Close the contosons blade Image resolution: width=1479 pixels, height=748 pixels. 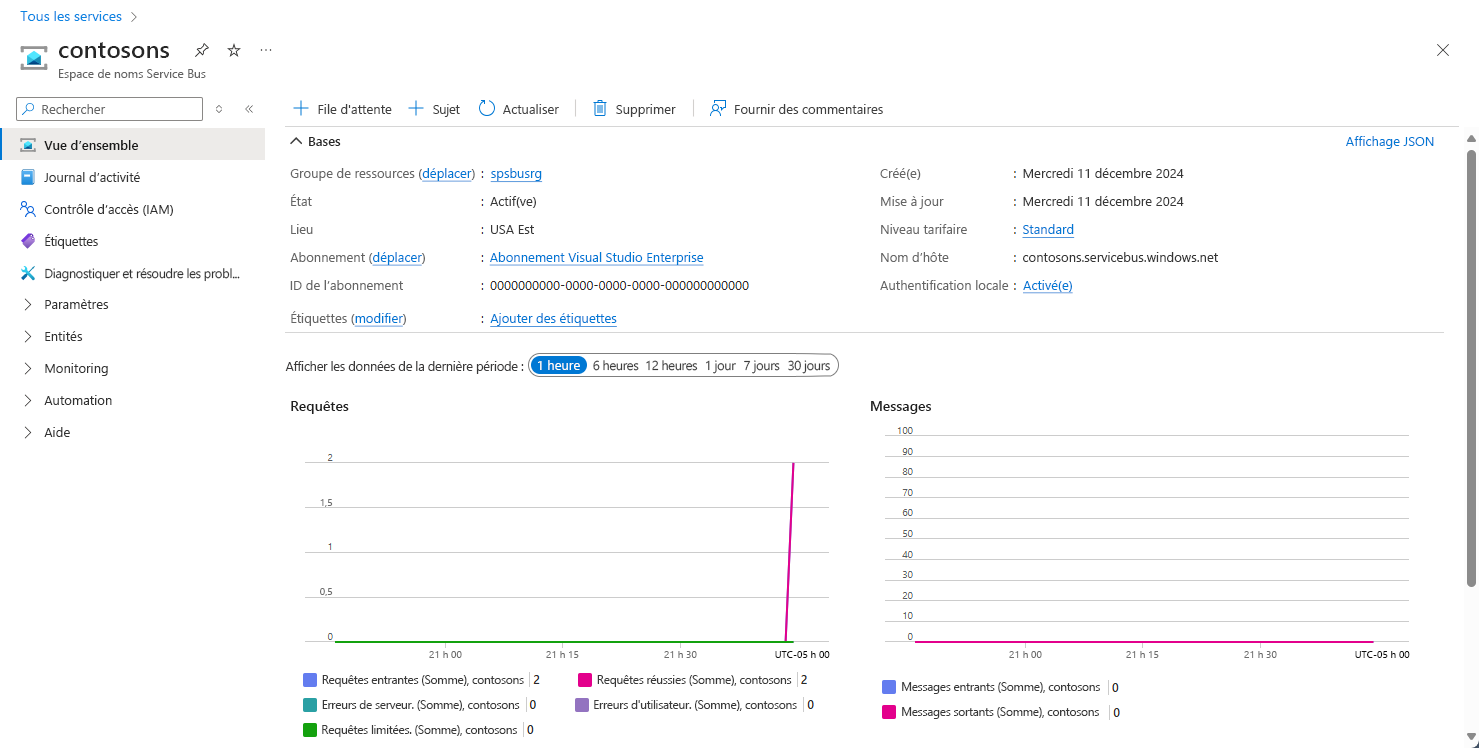pos(1443,50)
